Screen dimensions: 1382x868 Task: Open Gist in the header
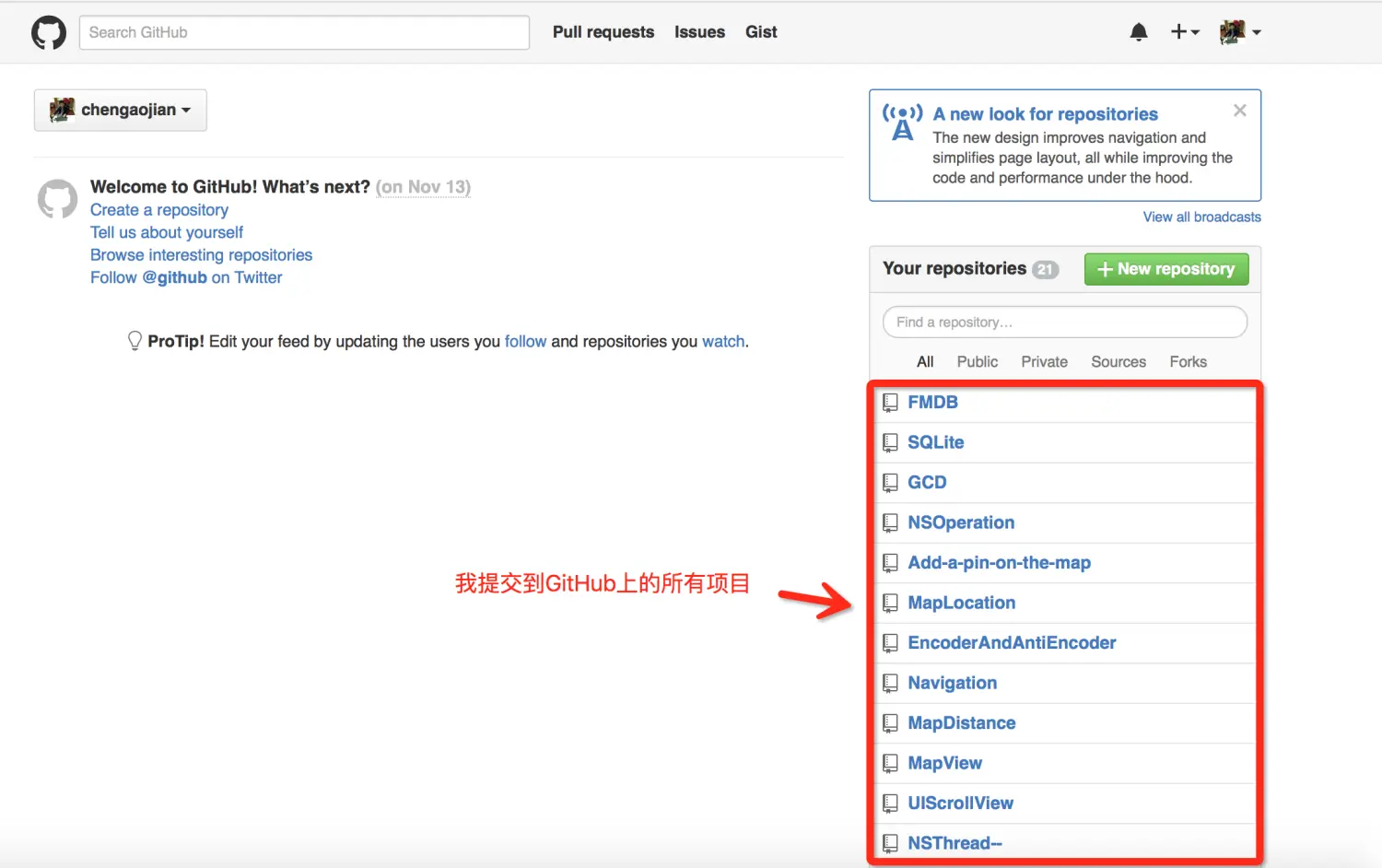pyautogui.click(x=761, y=32)
